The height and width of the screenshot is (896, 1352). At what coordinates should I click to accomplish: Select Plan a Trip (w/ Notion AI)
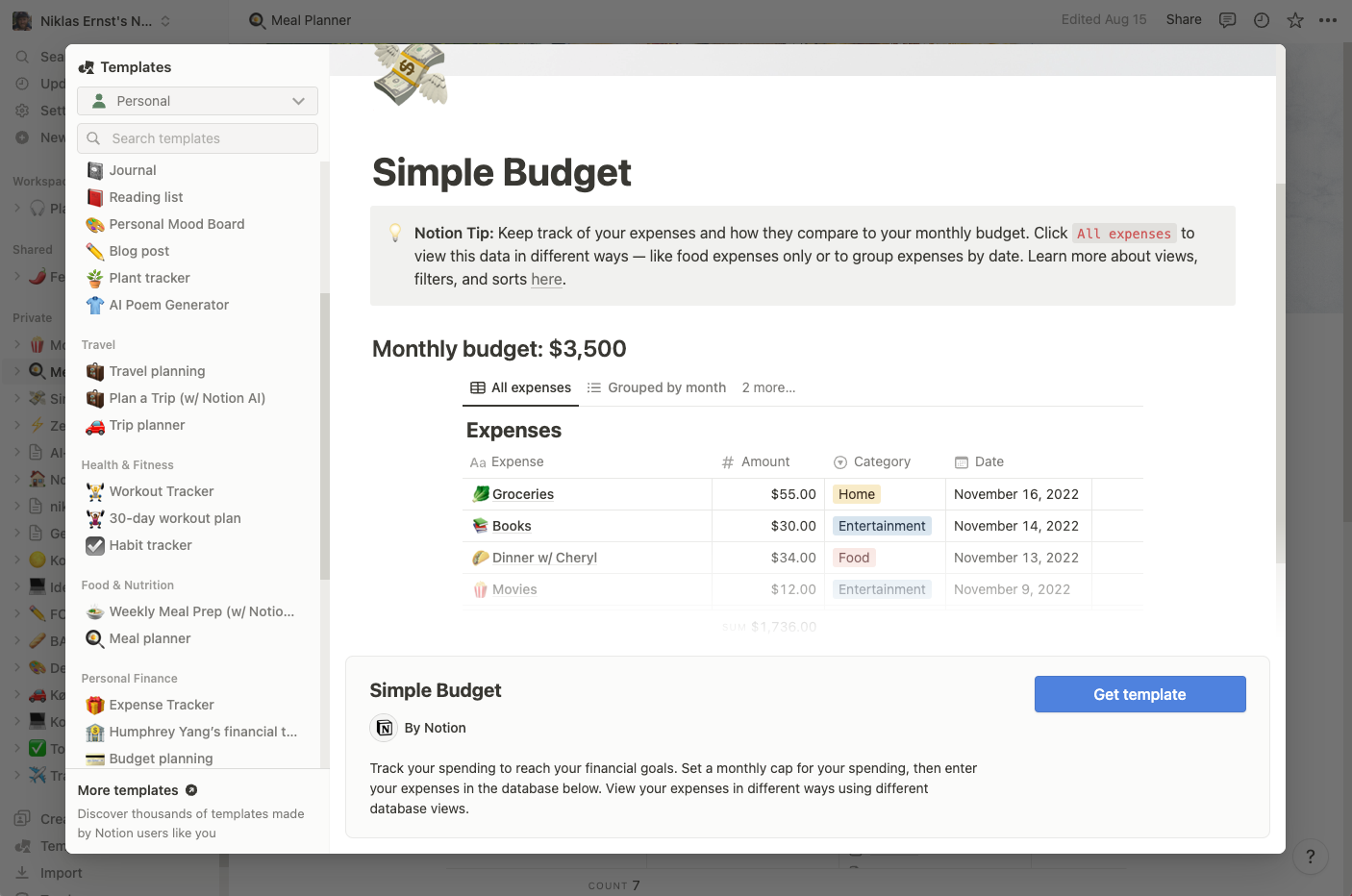[x=197, y=398]
